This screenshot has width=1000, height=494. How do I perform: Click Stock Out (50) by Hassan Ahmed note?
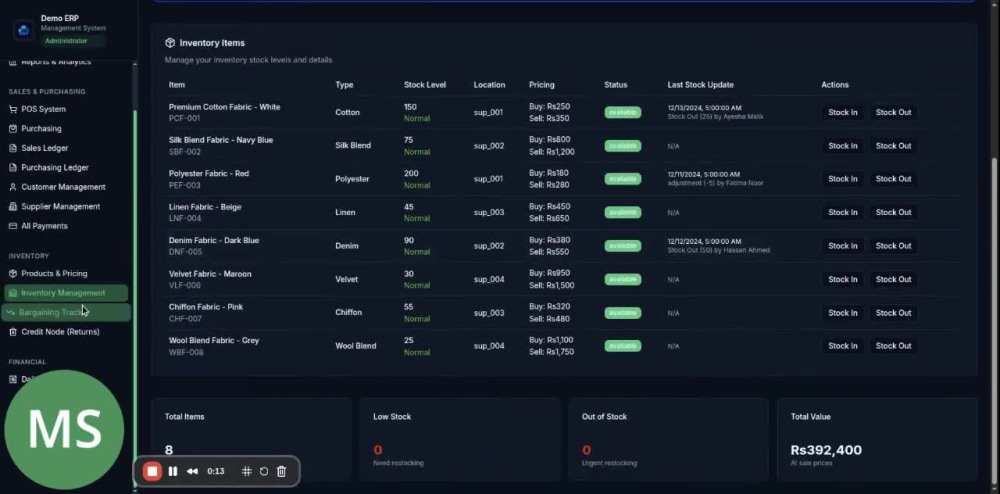718,251
